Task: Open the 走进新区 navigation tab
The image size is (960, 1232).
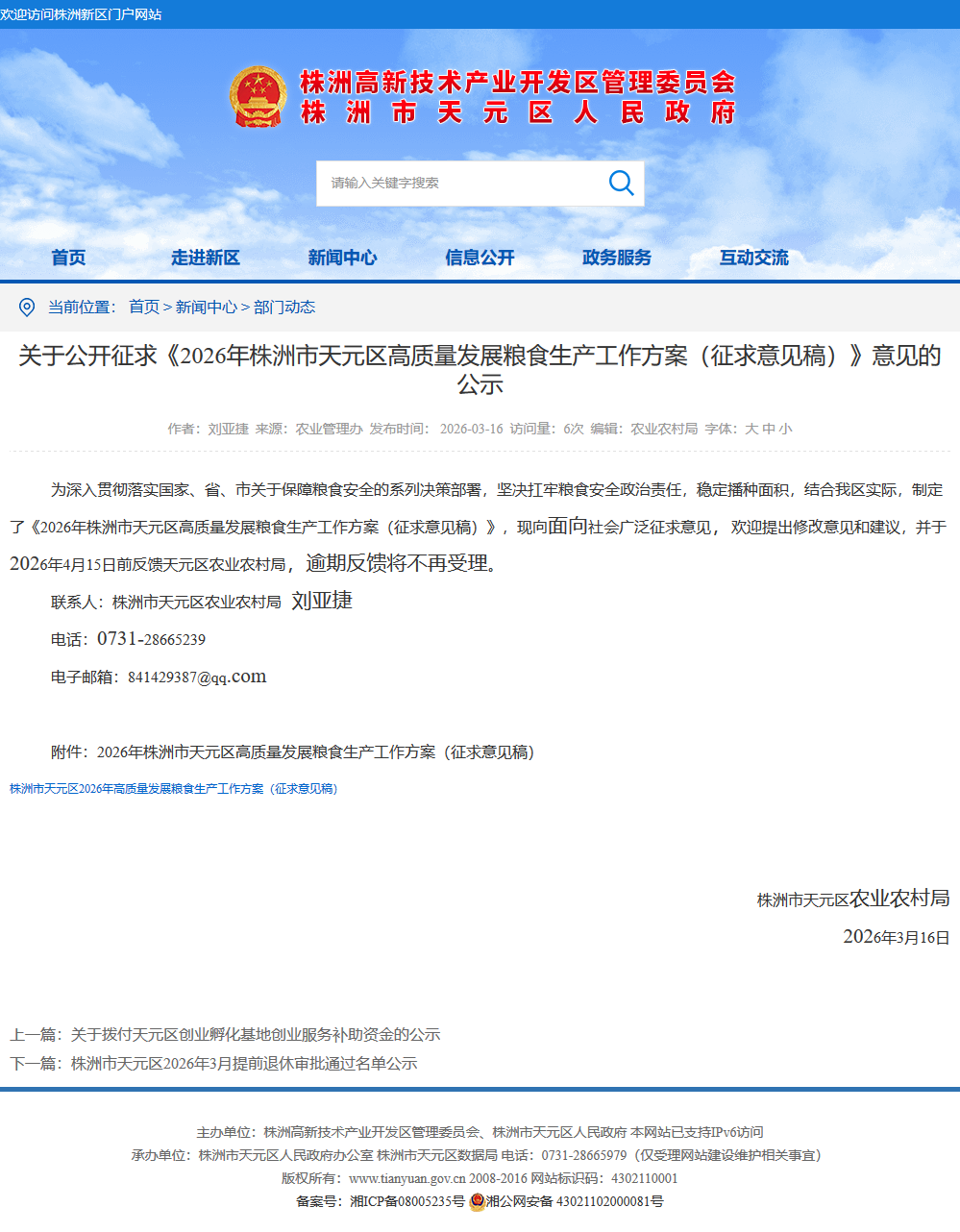Action: point(206,258)
